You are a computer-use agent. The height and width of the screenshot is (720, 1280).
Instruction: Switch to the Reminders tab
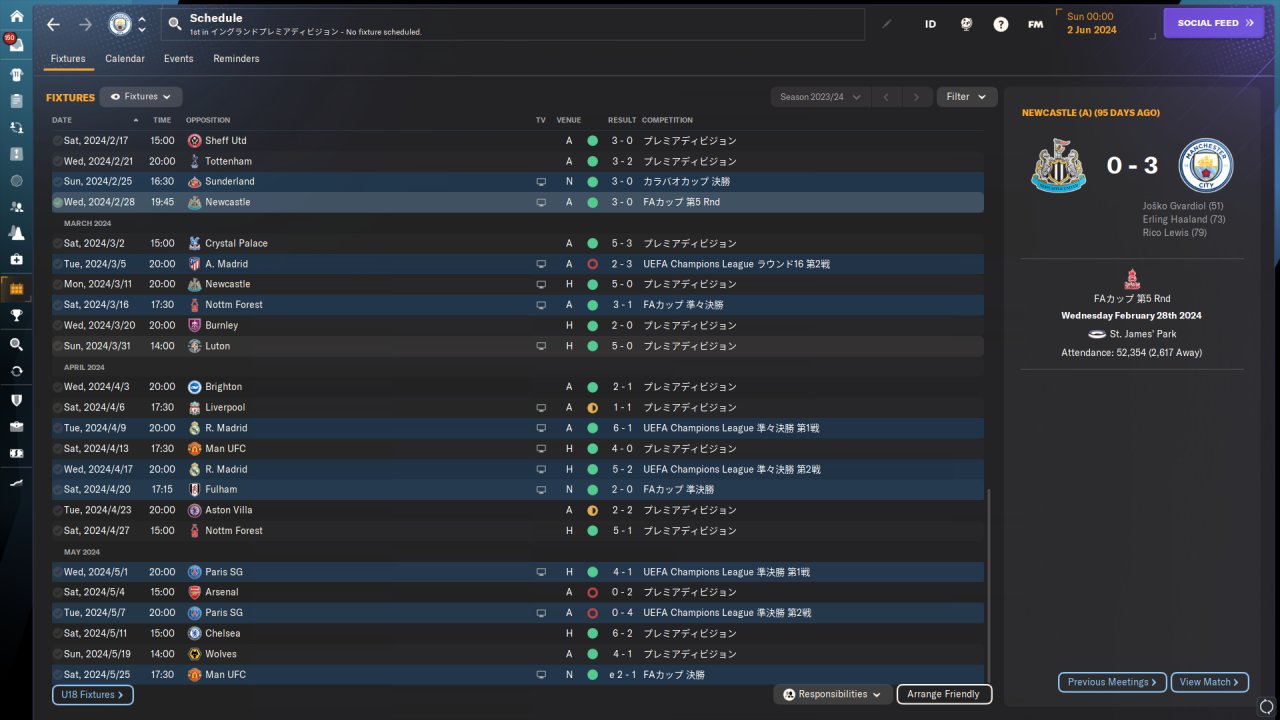pos(236,59)
